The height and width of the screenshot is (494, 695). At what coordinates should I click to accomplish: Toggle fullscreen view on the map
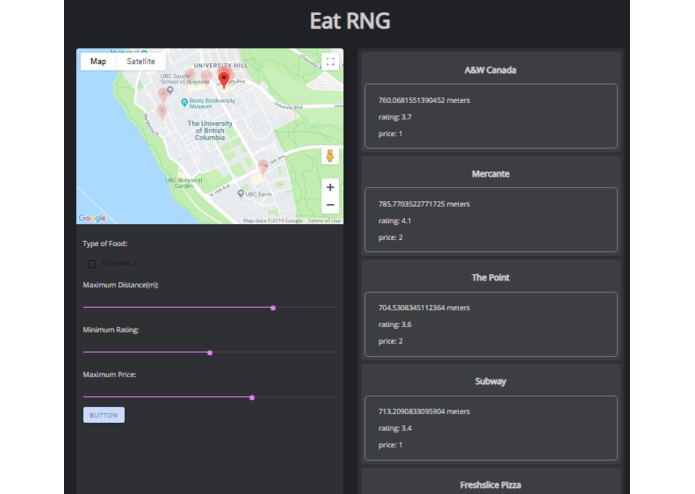click(x=330, y=62)
